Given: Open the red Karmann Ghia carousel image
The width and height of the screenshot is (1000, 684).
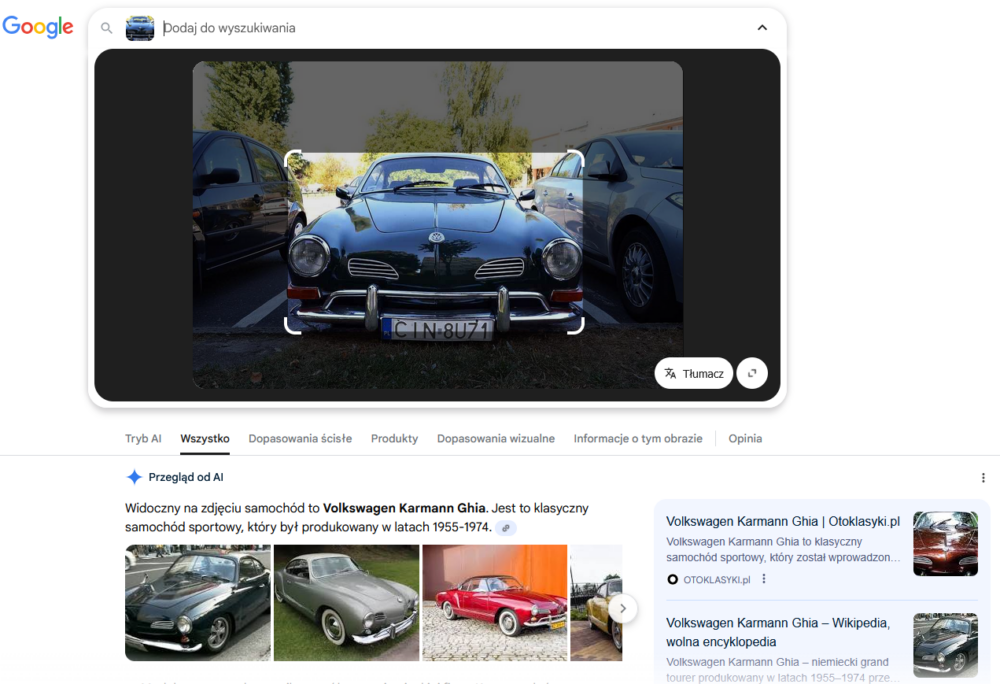Looking at the screenshot, I should 494,602.
